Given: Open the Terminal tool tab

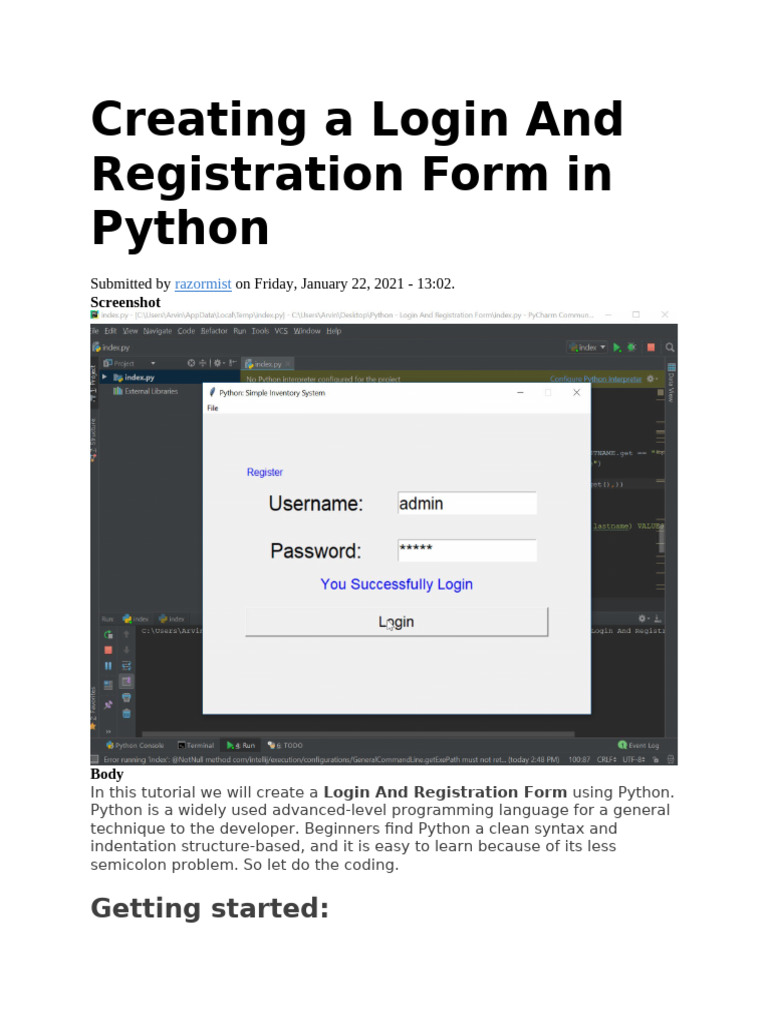Looking at the screenshot, I should [x=196, y=745].
